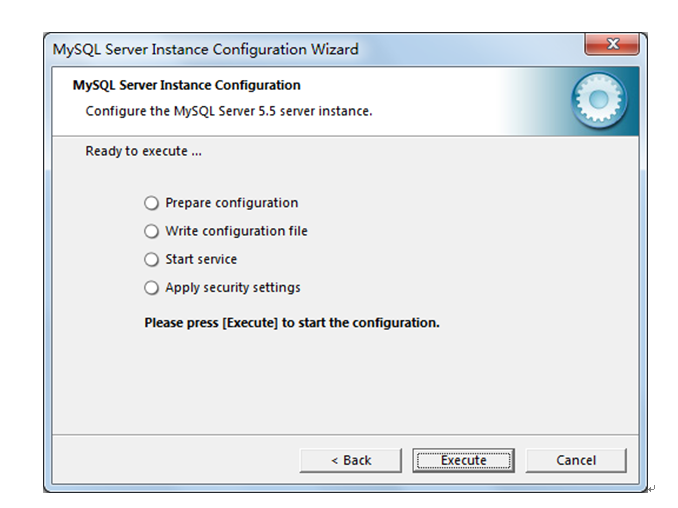The image size is (678, 508).
Task: Click 'Configure the MySQL Server 5.5 server instance.'
Action: [229, 111]
